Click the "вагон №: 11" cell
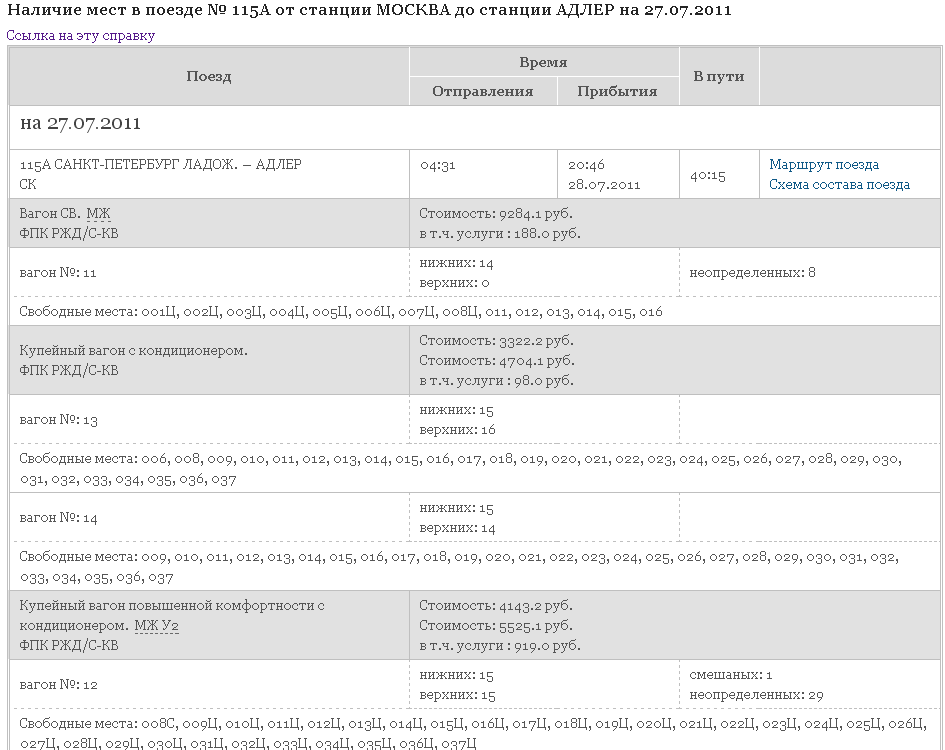The image size is (945, 750). point(58,272)
